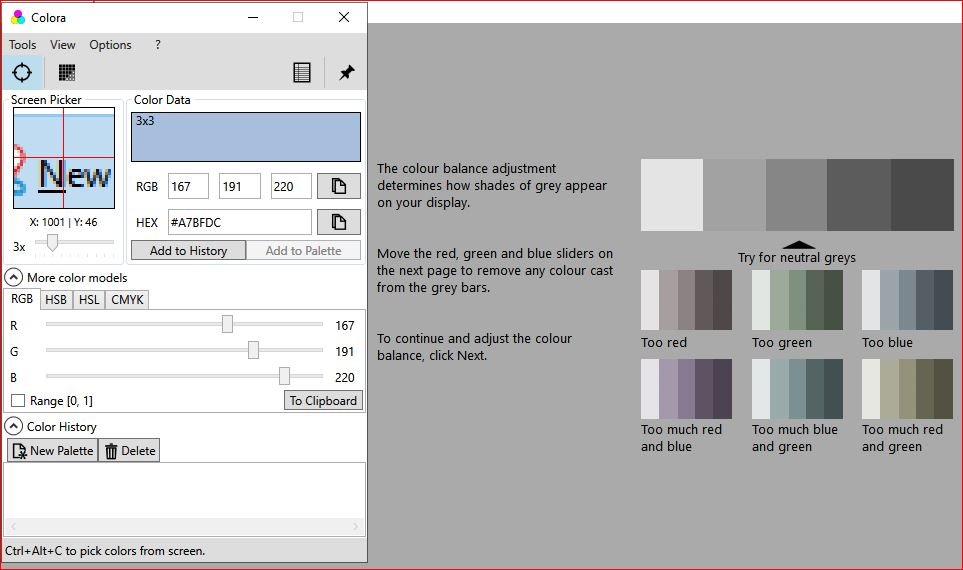Click 'Too much red and blue' sample bars

pyautogui.click(x=687, y=389)
